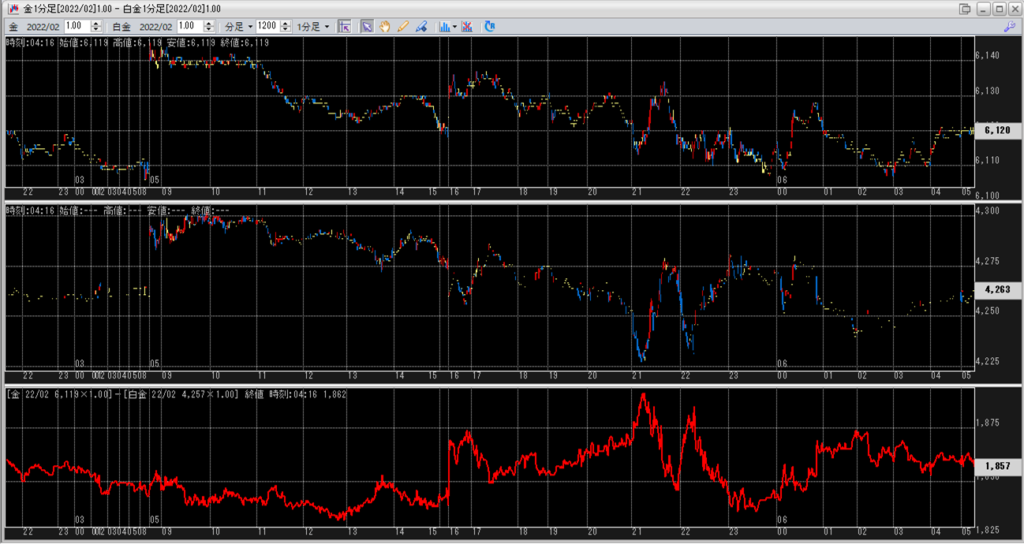1024x544 pixels.
Task: Click the bar chart indicator icon
Action: pos(444,26)
